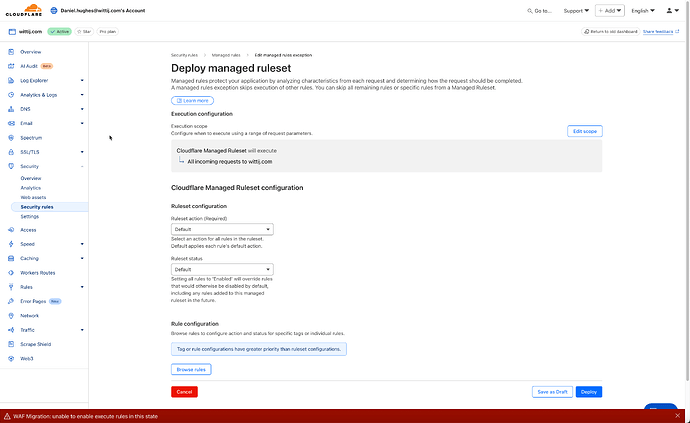Open the account globe icon
The height and width of the screenshot is (423, 690).
pos(54,10)
